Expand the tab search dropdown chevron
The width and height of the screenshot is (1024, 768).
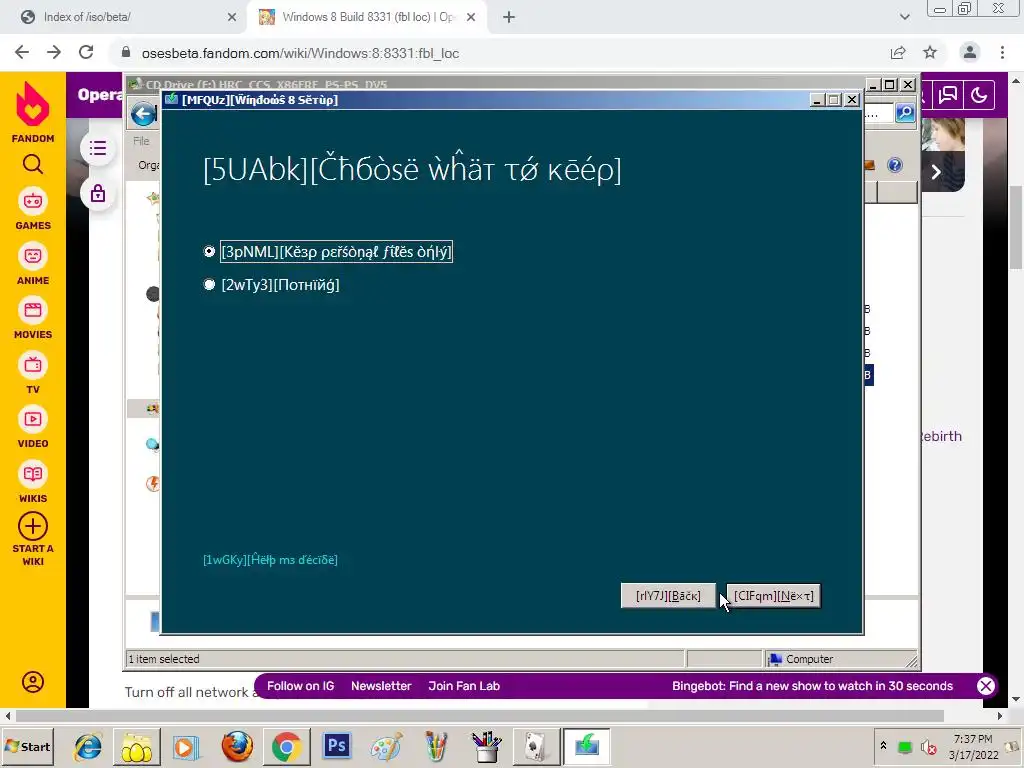[x=904, y=17]
